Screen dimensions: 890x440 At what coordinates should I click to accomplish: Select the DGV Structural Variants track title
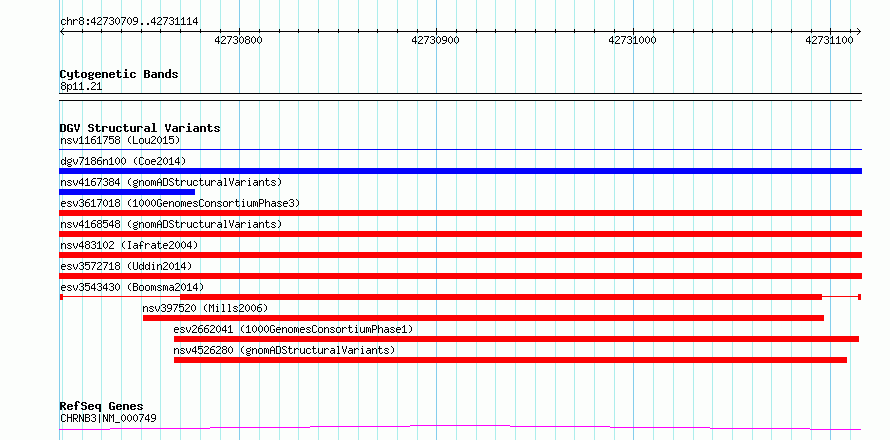pyautogui.click(x=140, y=128)
